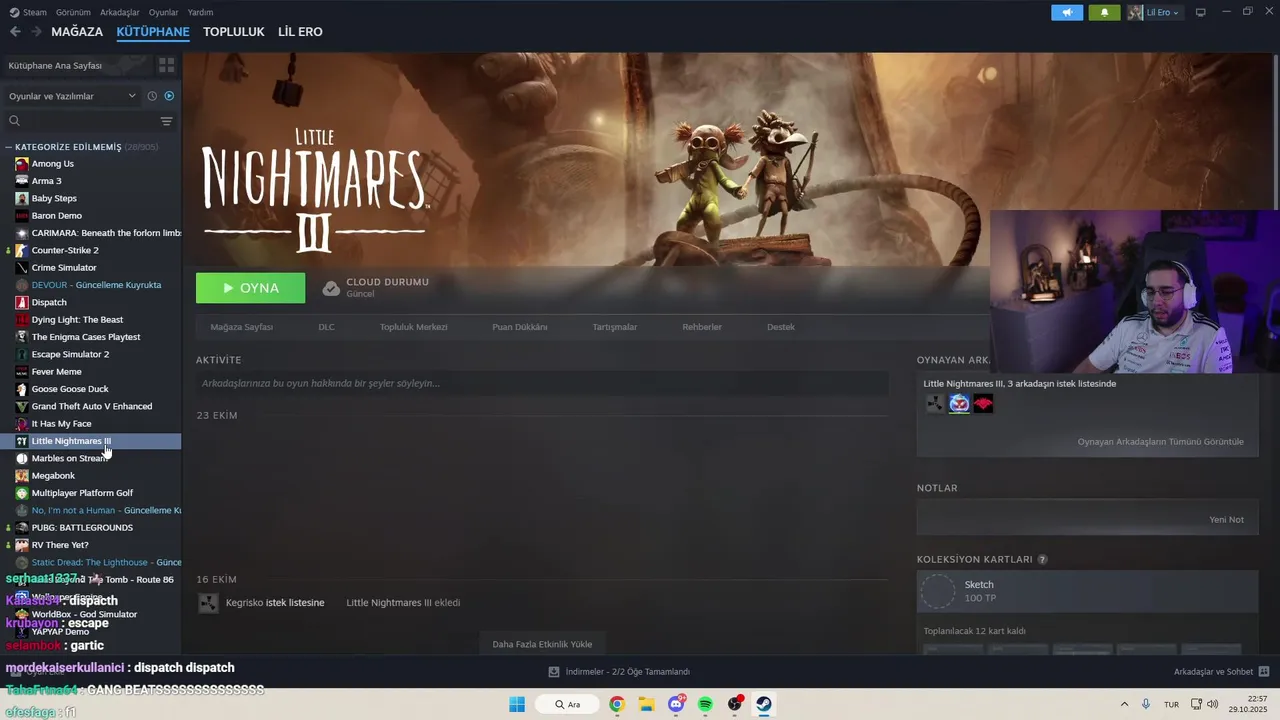1280x720 pixels.
Task: Open Chrome from the taskbar
Action: point(617,704)
